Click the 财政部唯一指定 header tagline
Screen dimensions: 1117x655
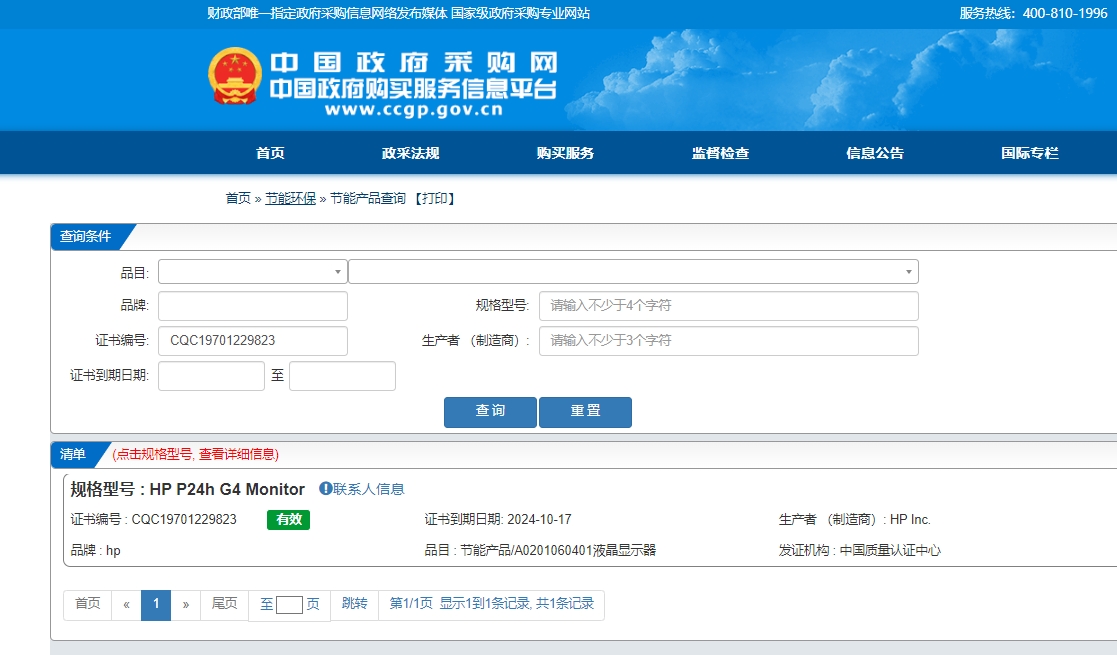click(x=398, y=13)
